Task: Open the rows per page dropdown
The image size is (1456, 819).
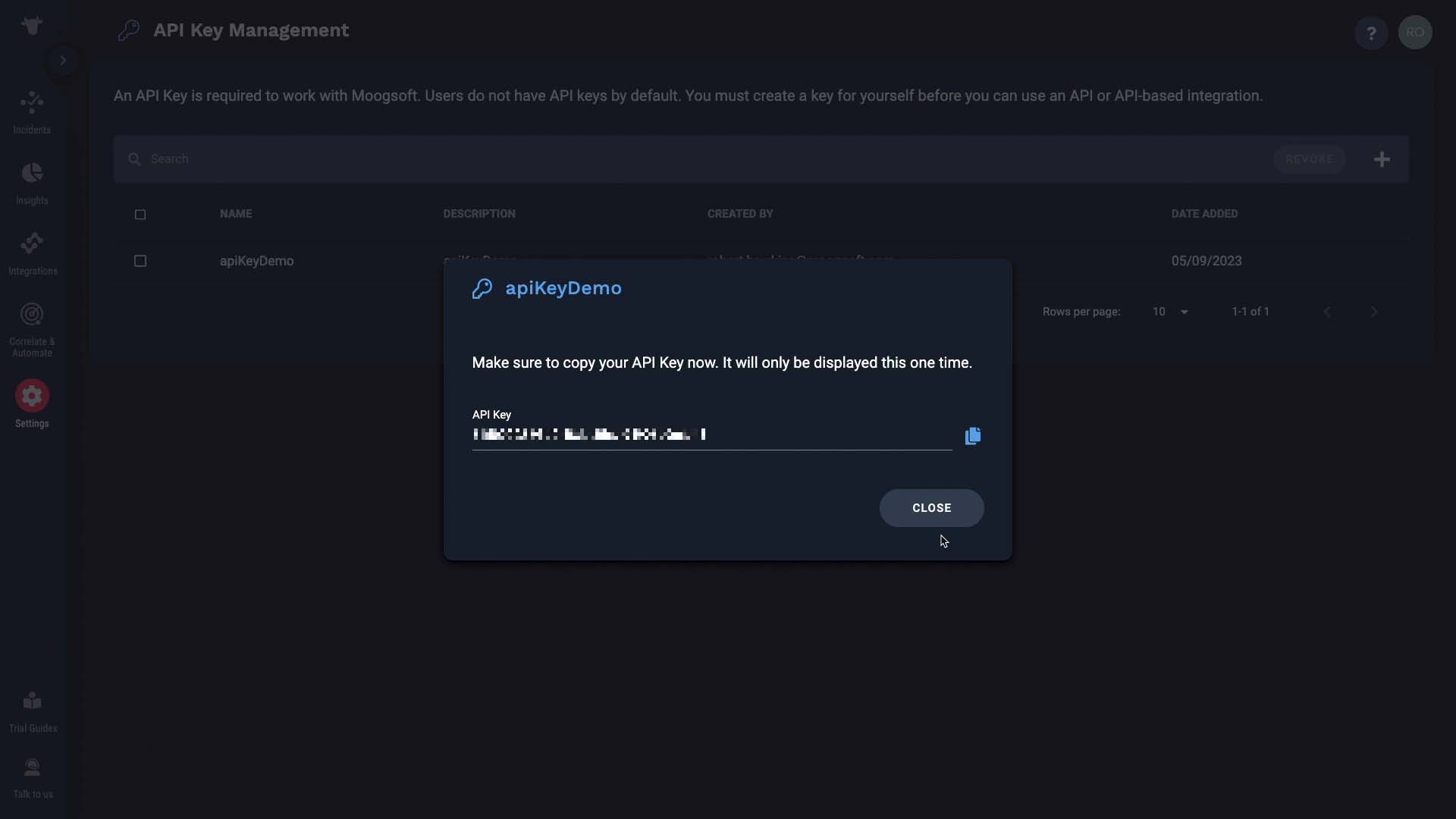Action: pos(1170,312)
